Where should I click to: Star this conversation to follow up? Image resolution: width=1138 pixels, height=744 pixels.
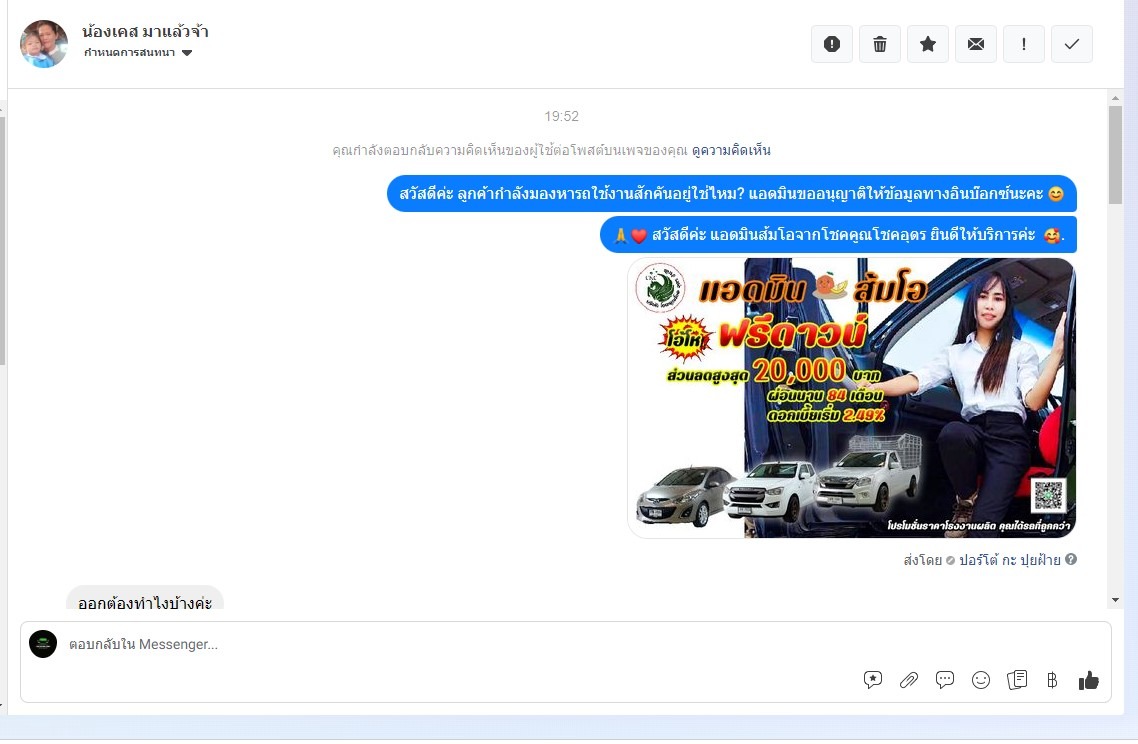pos(928,44)
